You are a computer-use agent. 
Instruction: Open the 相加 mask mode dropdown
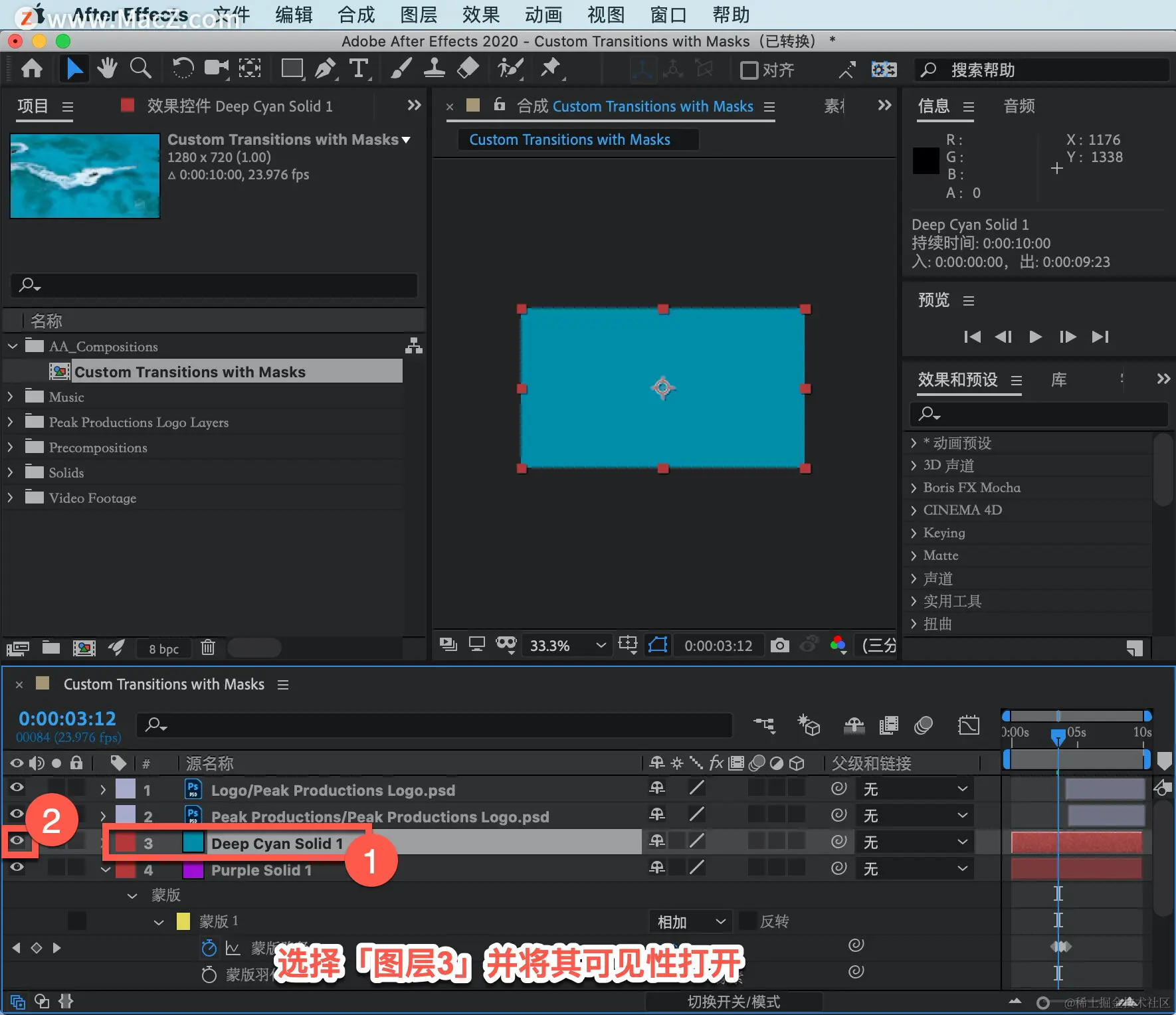point(691,922)
